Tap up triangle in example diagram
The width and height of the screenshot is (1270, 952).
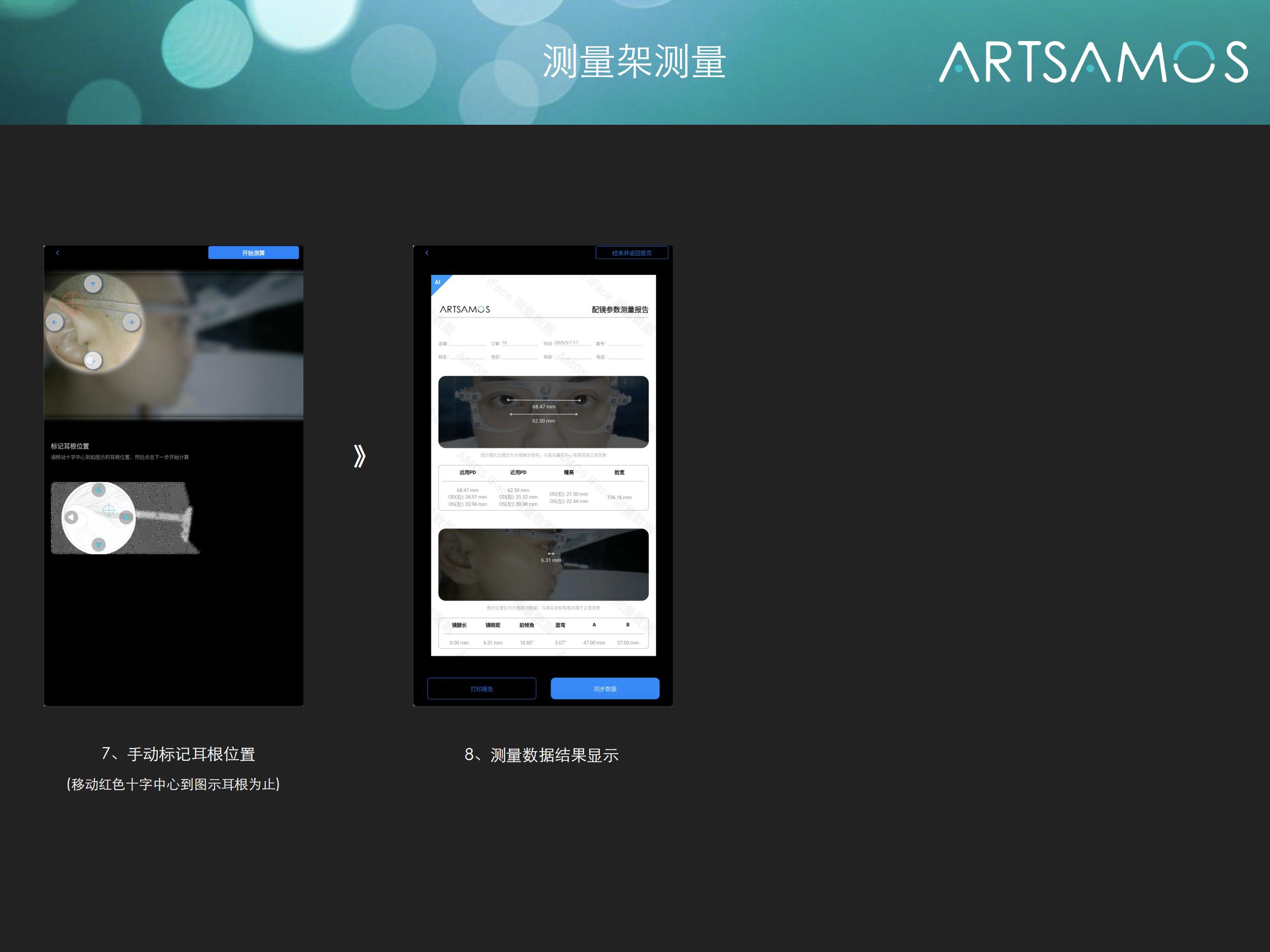[99, 490]
